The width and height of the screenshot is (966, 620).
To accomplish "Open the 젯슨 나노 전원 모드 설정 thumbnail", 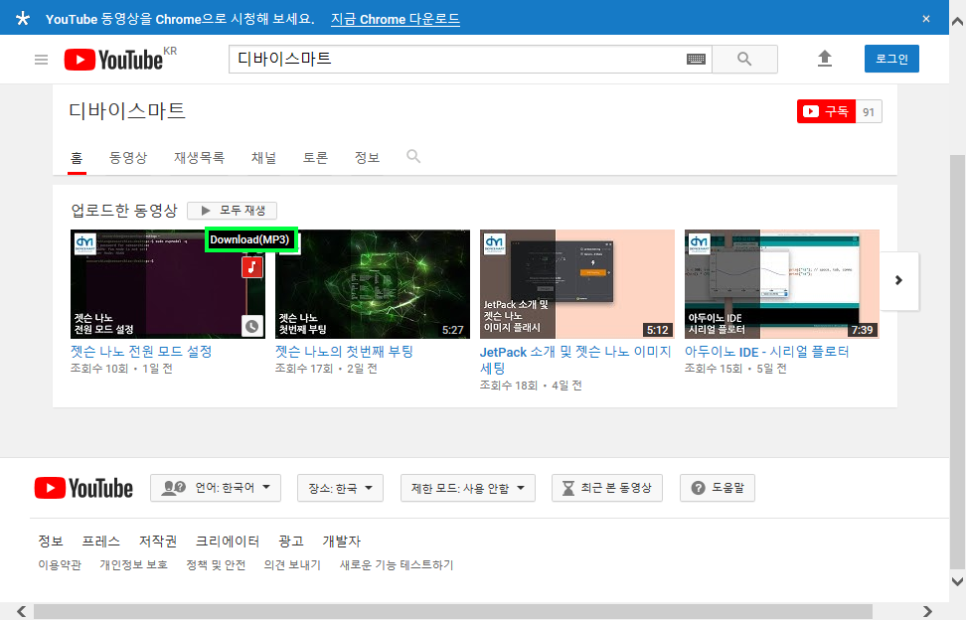I will tap(168, 284).
